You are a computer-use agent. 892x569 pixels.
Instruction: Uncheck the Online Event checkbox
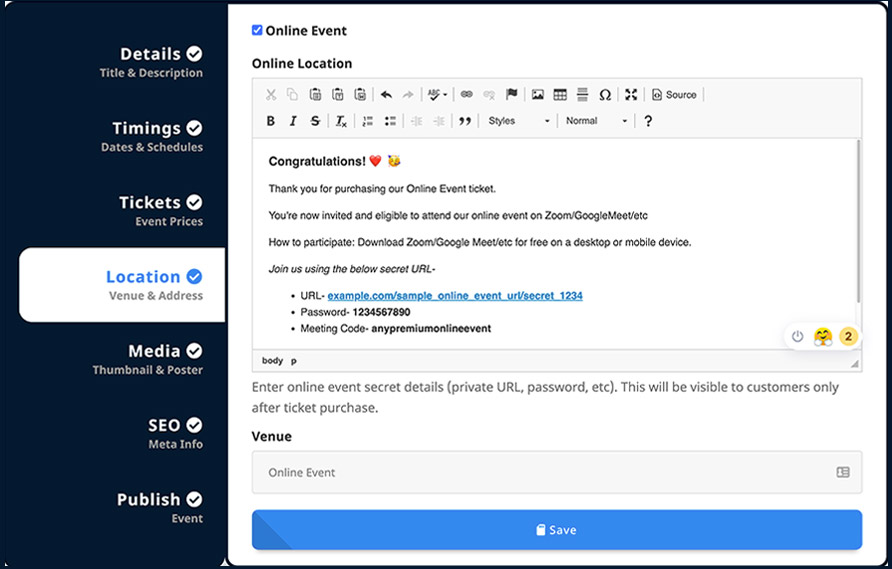(x=257, y=30)
